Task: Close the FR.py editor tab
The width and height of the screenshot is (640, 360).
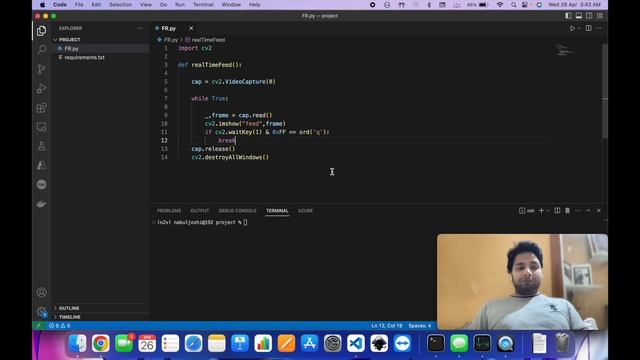Action: click(191, 28)
